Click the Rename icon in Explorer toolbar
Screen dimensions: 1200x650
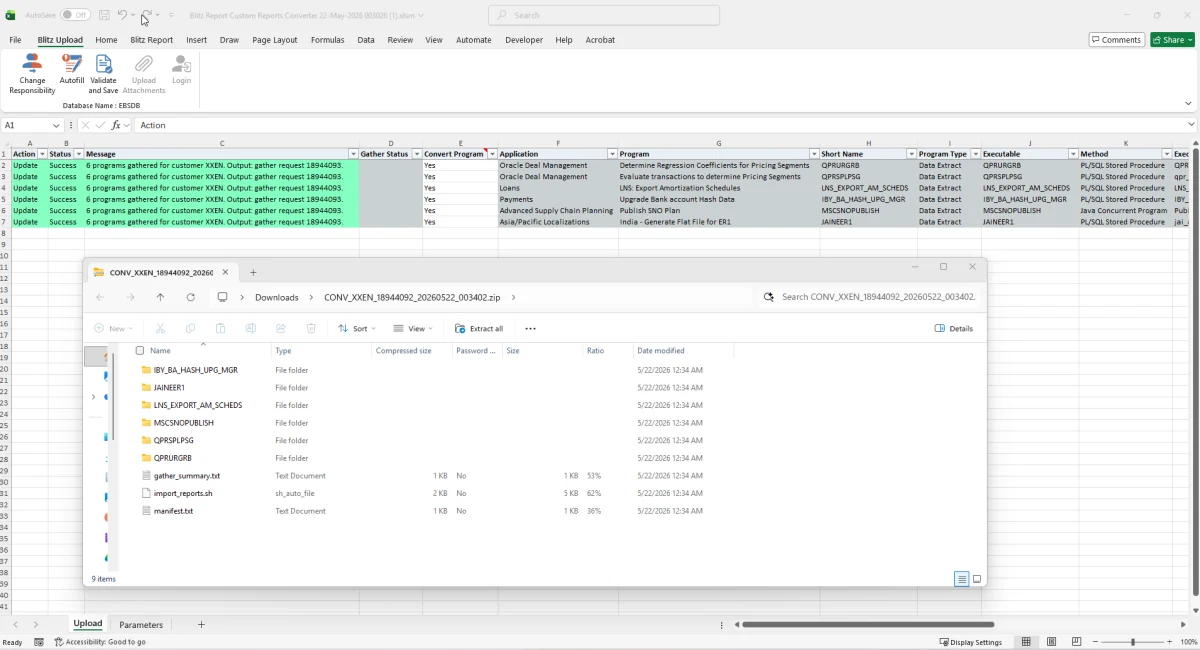click(250, 328)
